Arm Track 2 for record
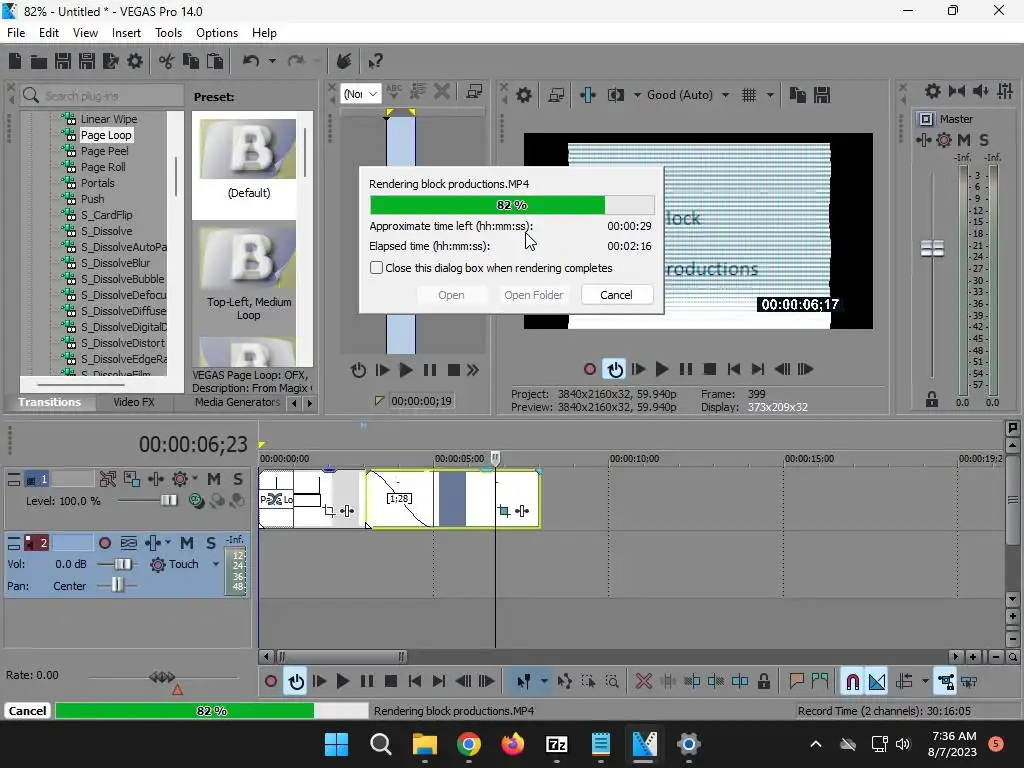Image resolution: width=1024 pixels, height=768 pixels. [x=104, y=543]
